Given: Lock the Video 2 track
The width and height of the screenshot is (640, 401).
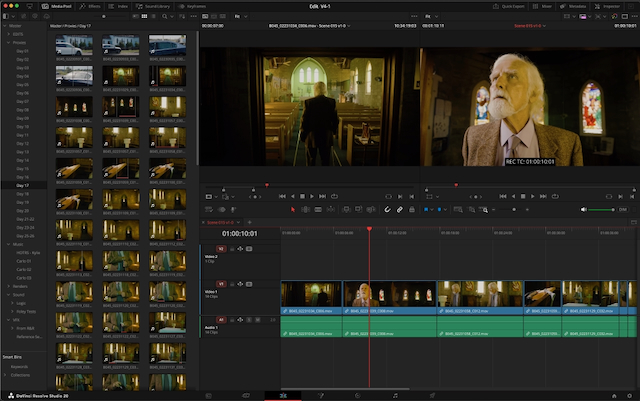Looking at the screenshot, I should (x=232, y=249).
